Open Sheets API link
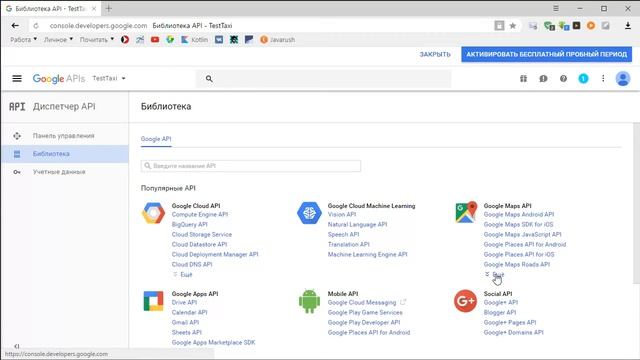The height and width of the screenshot is (360, 640). [187, 332]
